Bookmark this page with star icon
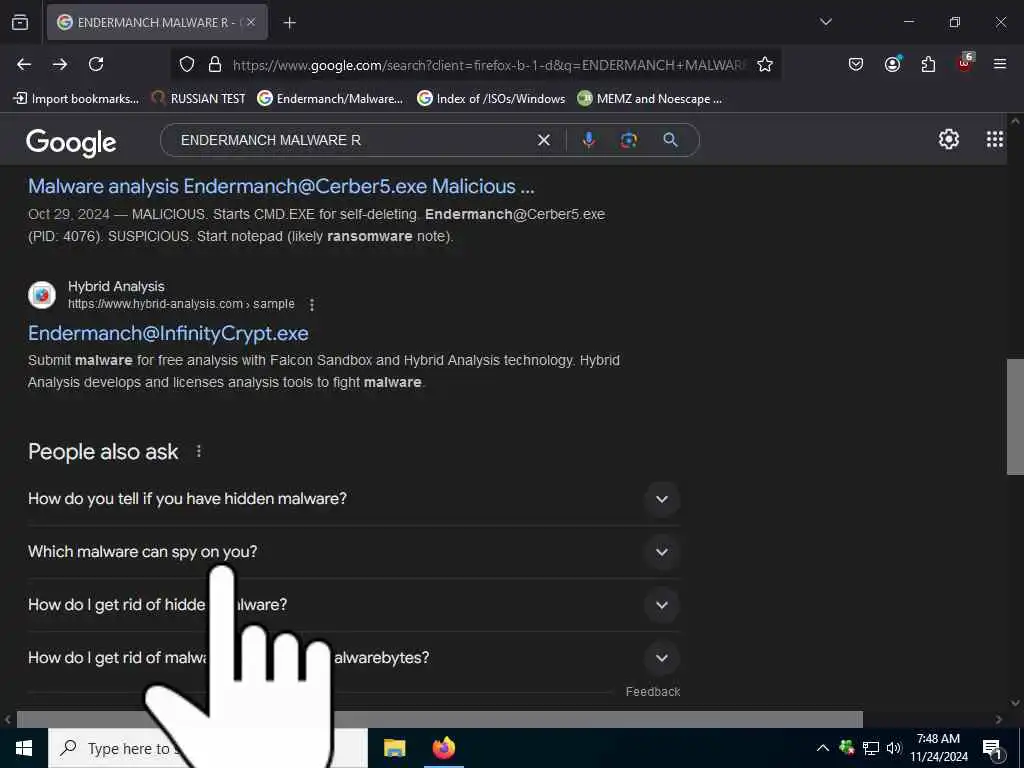The image size is (1024, 768). click(765, 64)
